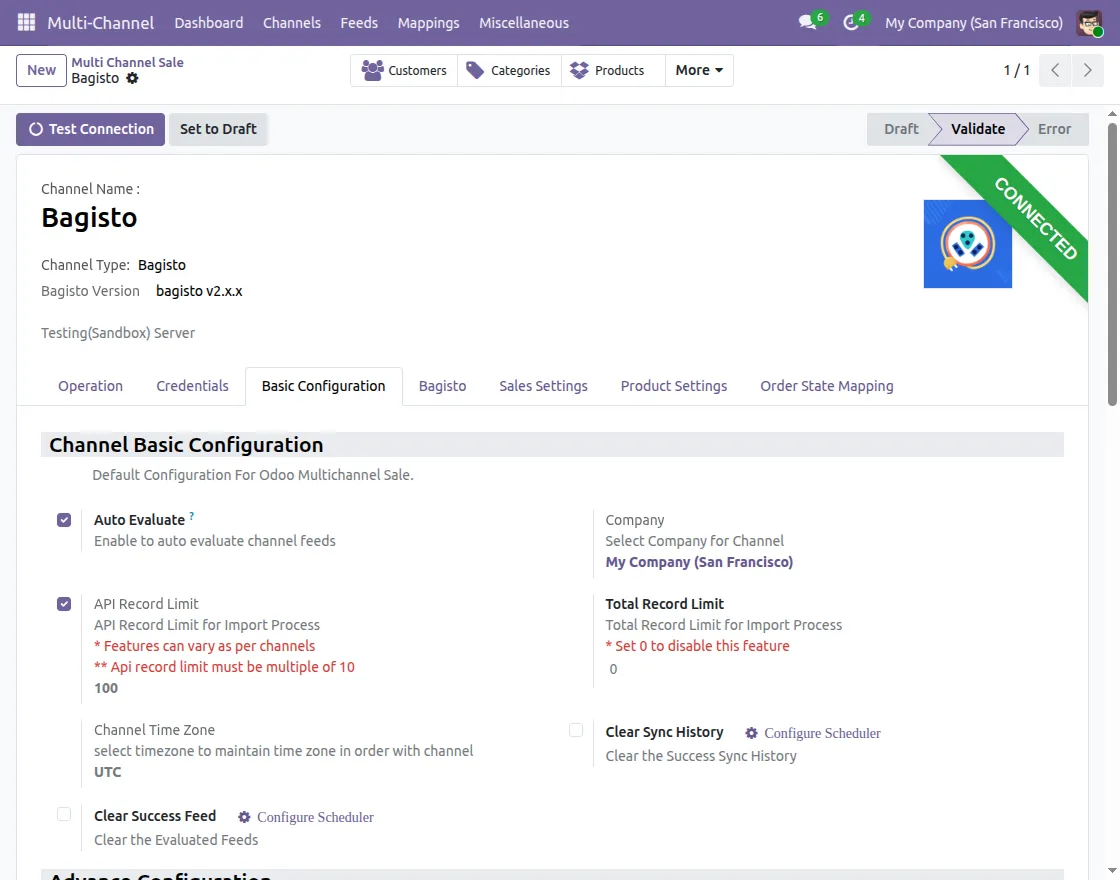Open the activities clock icon with badge 4
Image resolution: width=1120 pixels, height=880 pixels.
click(x=850, y=22)
